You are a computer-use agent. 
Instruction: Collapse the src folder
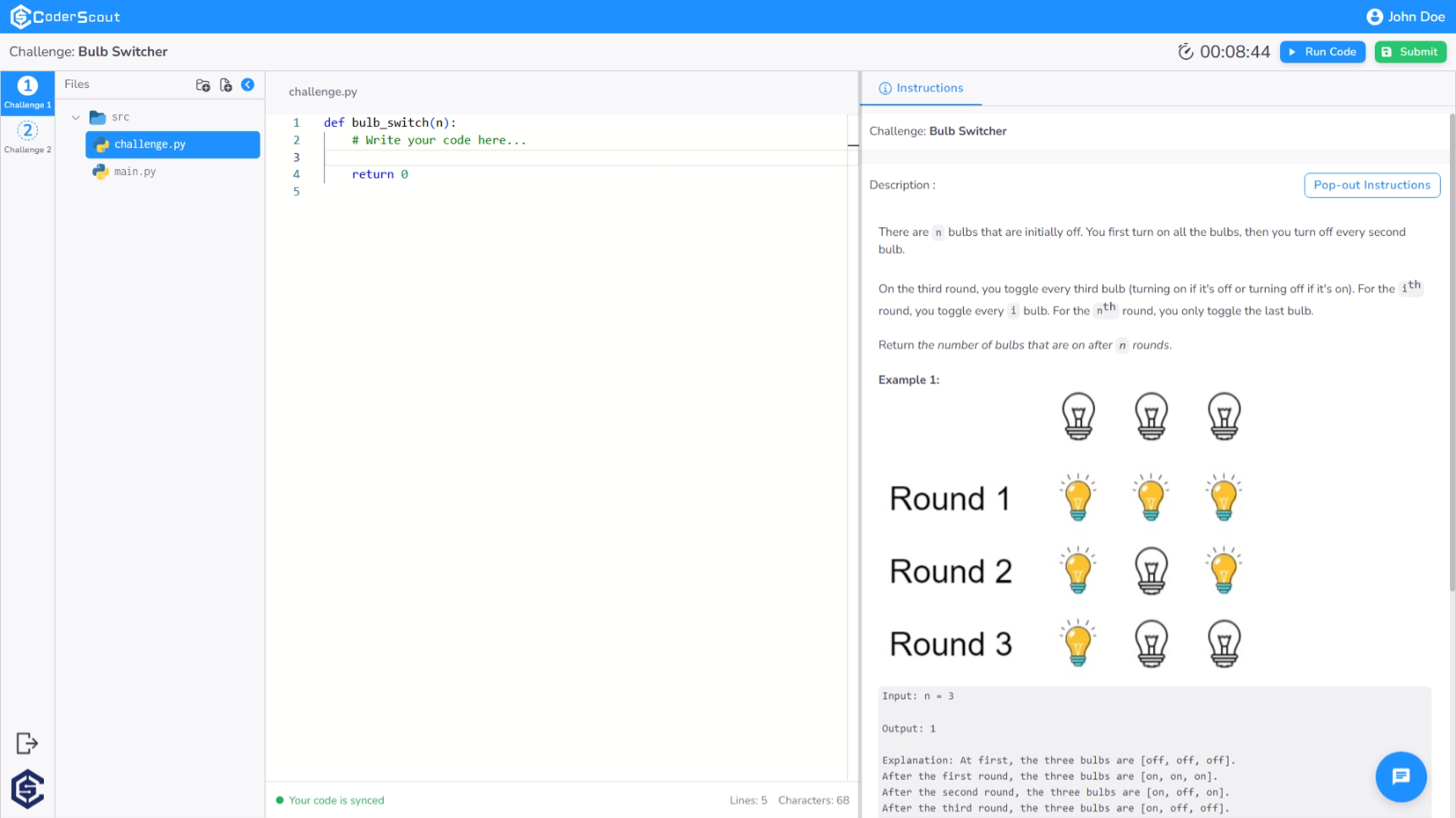[x=76, y=117]
